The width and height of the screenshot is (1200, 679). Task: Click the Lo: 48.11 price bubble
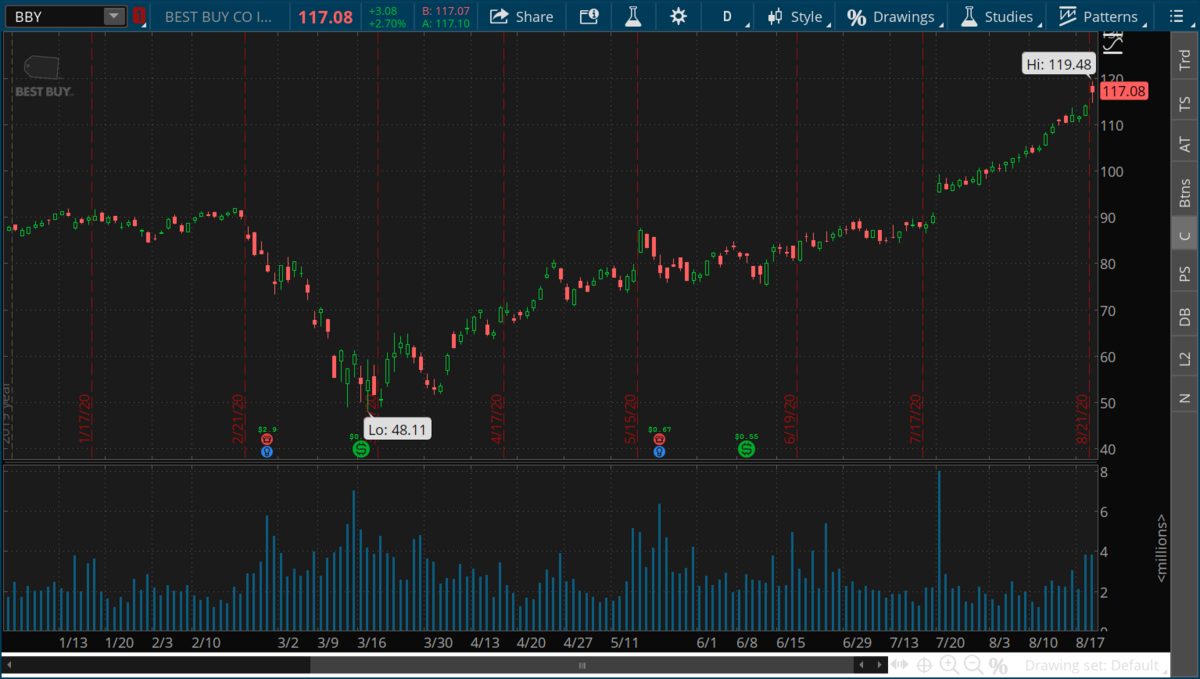[x=397, y=429]
